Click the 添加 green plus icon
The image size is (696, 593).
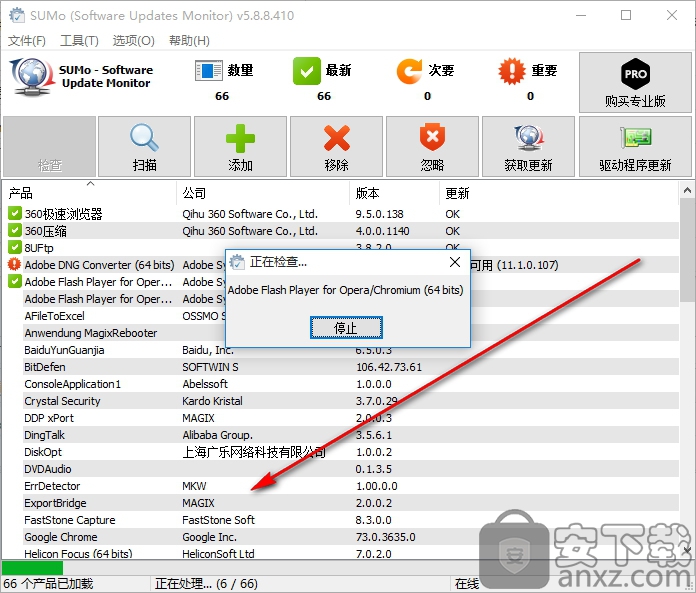(x=240, y=138)
